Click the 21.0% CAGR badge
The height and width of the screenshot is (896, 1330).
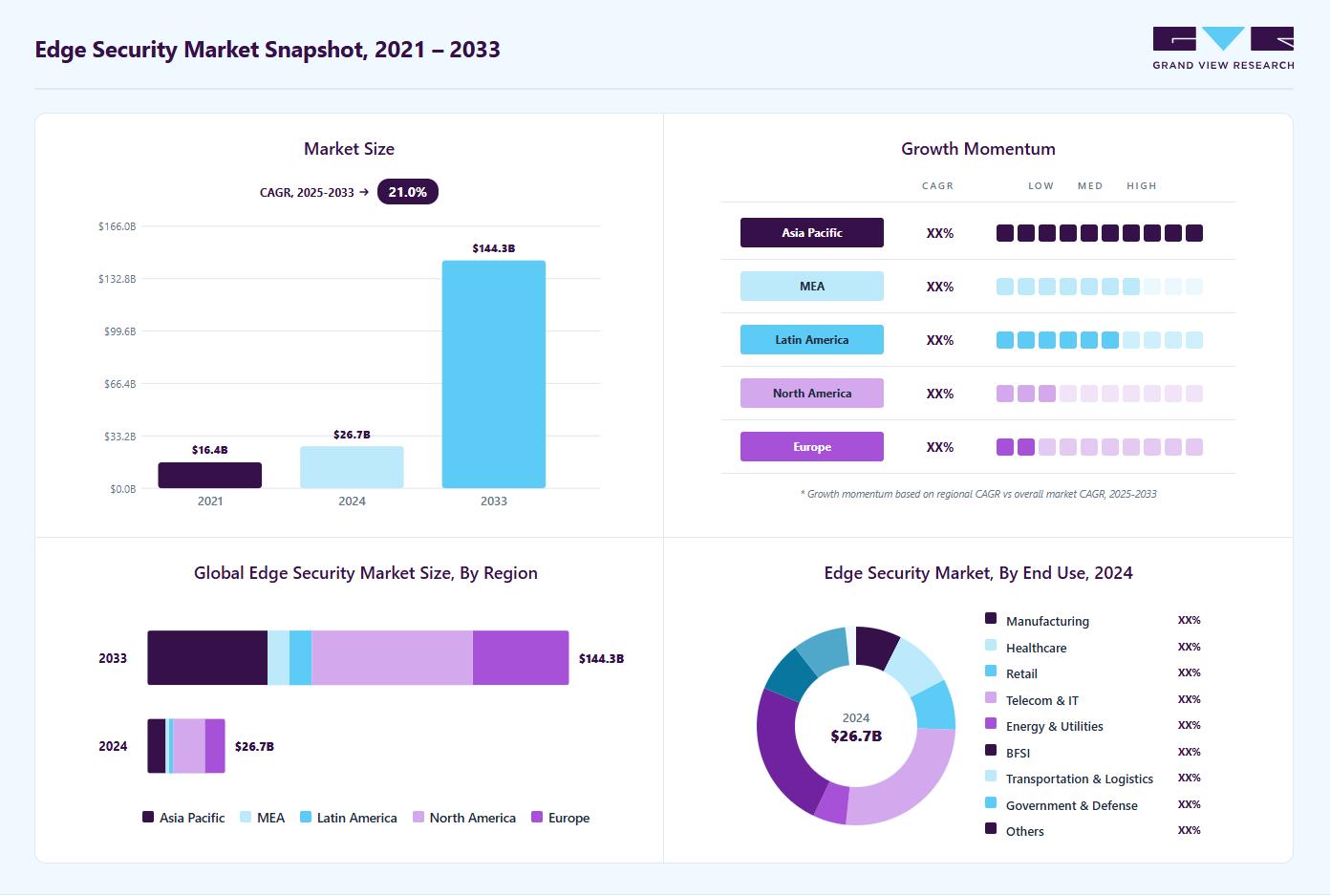tap(408, 192)
